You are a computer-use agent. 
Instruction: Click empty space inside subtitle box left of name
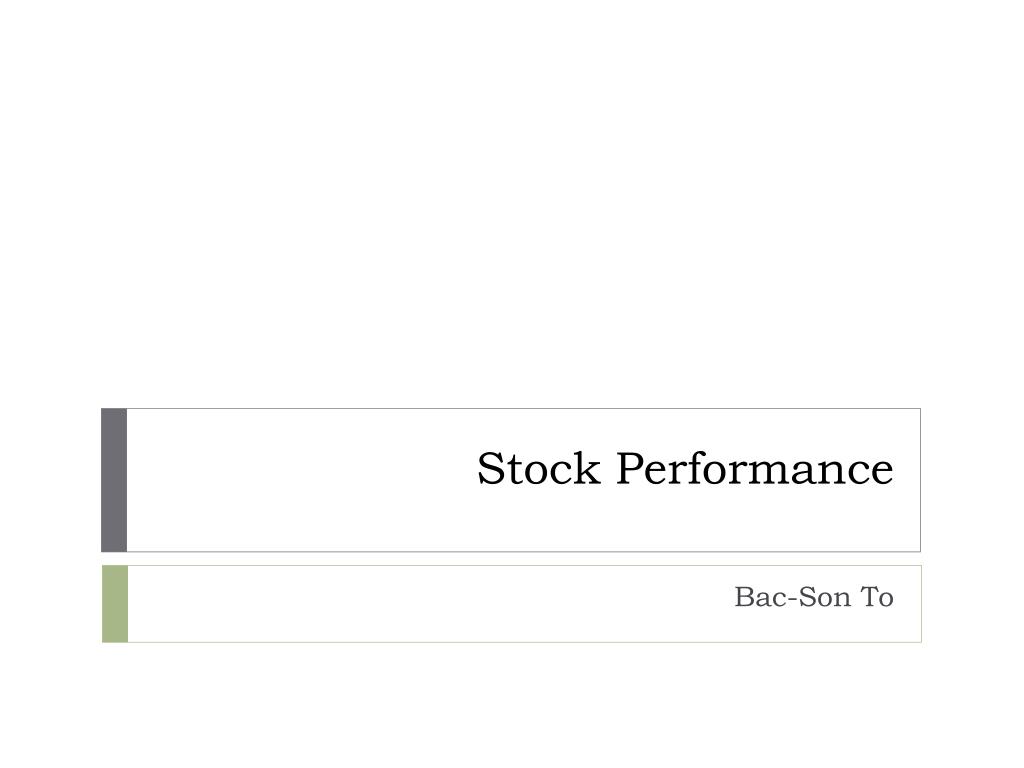(x=424, y=604)
